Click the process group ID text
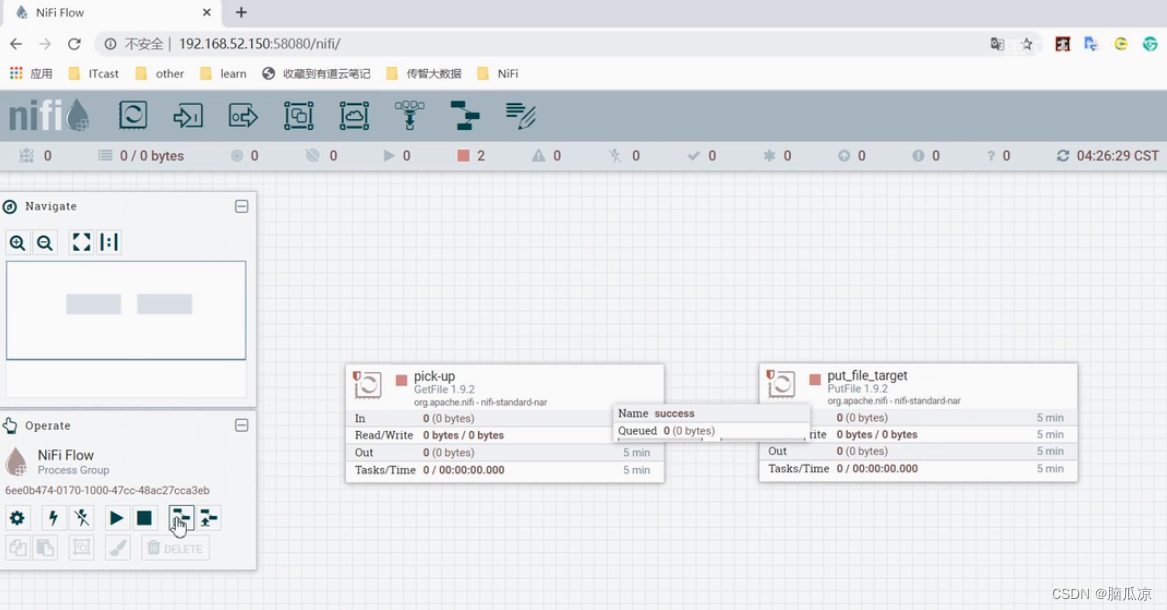1167x610 pixels. [x=107, y=490]
